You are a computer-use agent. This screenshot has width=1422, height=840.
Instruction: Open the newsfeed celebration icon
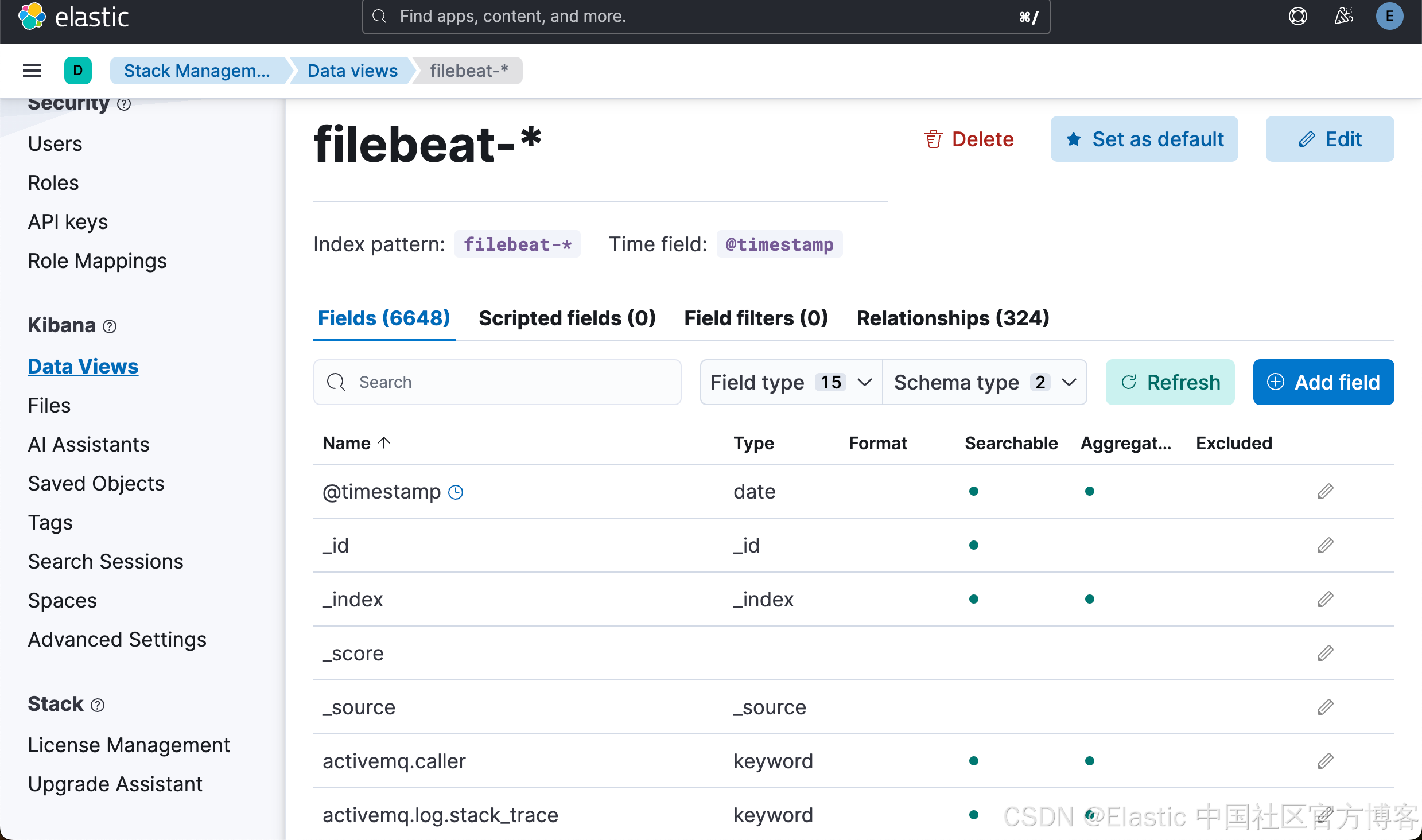[1343, 16]
